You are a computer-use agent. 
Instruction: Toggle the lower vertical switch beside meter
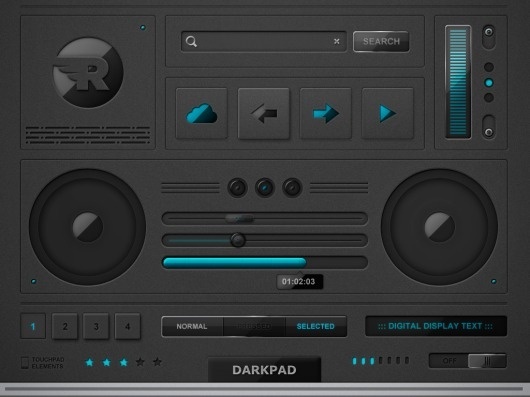(x=489, y=127)
